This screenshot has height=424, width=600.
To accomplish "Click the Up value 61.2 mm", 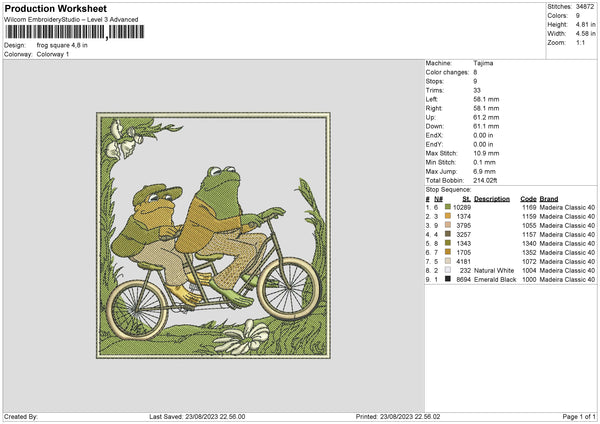I will [x=486, y=117].
